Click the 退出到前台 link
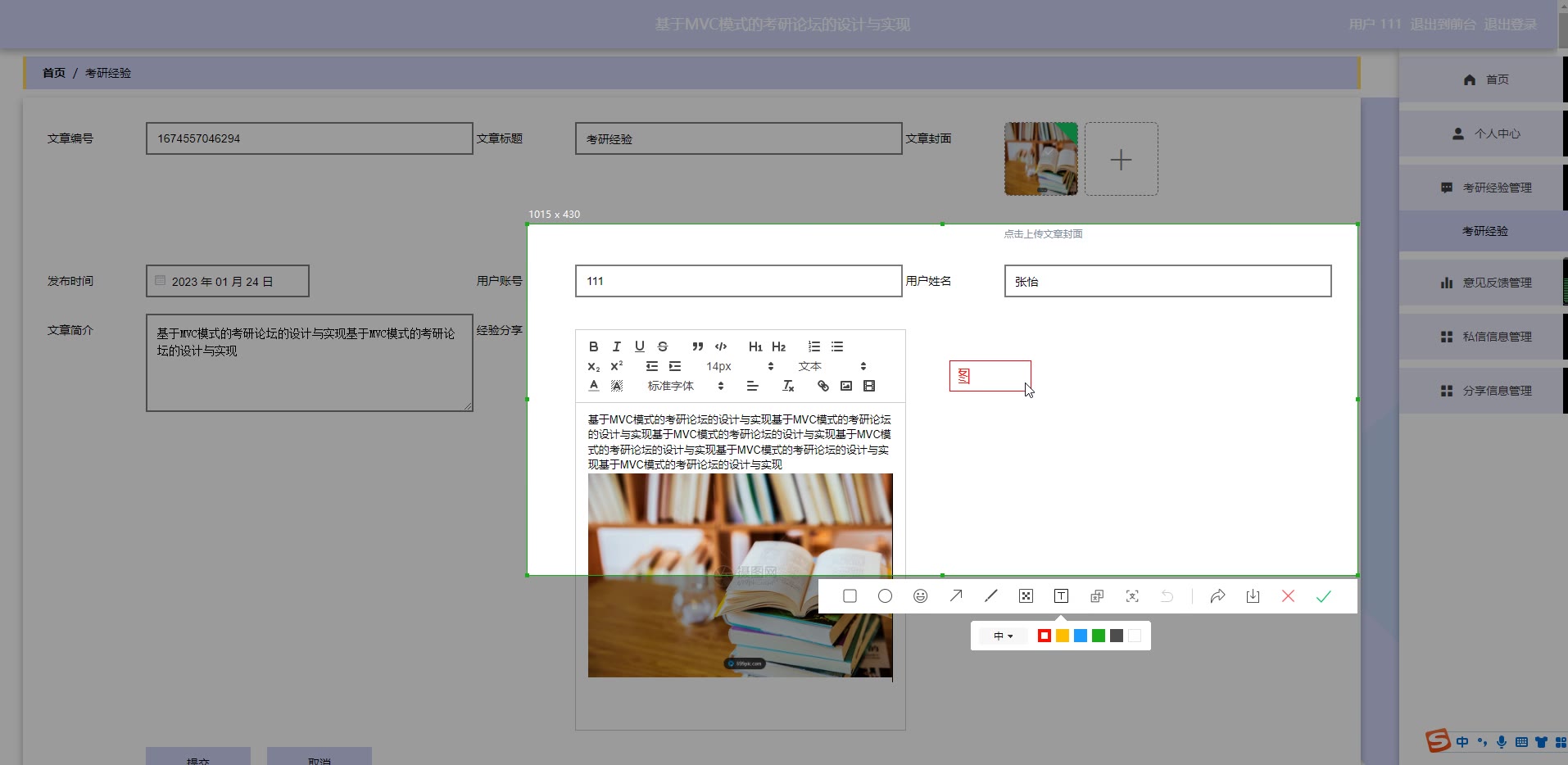 (1443, 25)
